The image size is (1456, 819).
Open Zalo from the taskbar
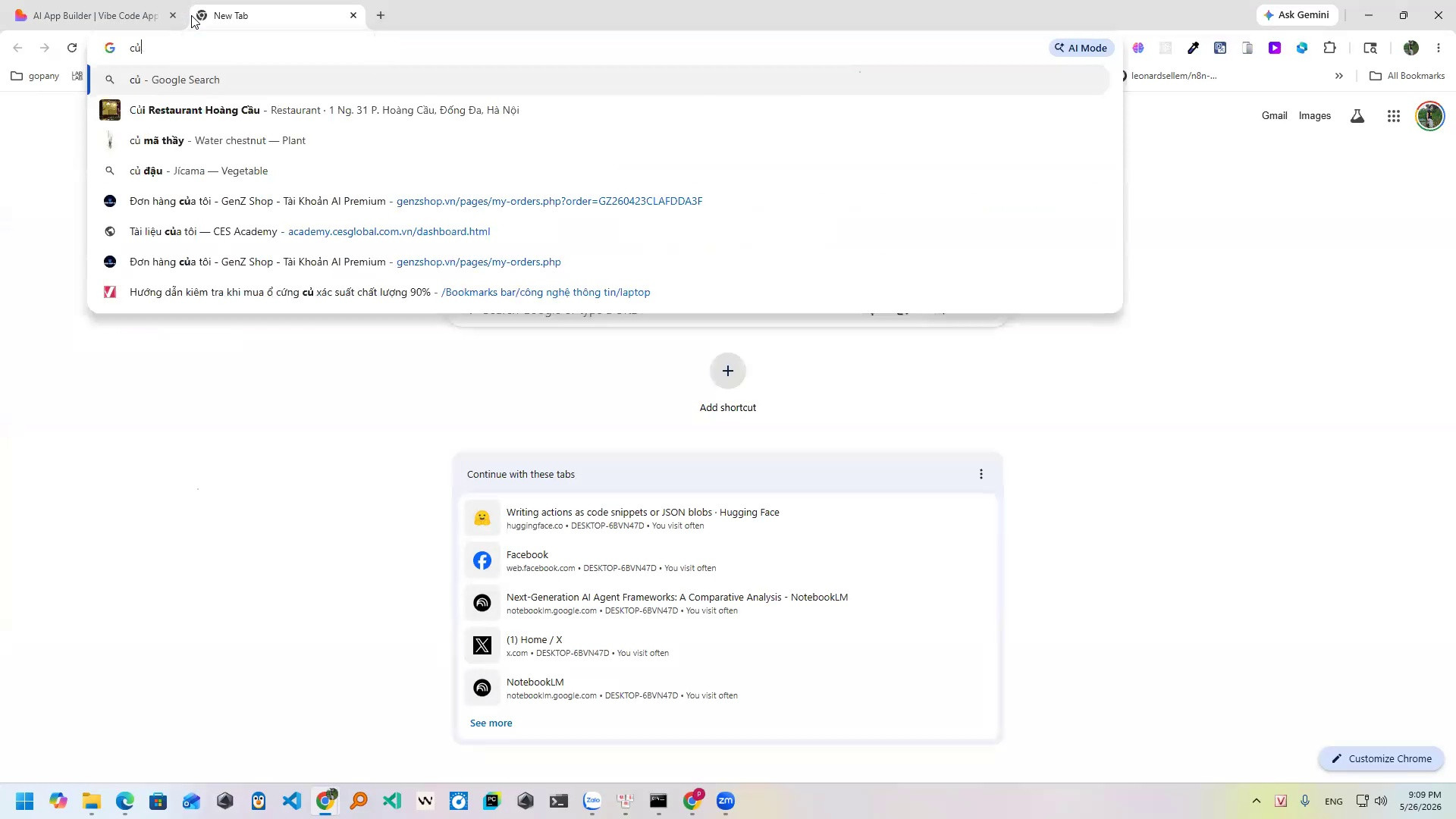592,801
